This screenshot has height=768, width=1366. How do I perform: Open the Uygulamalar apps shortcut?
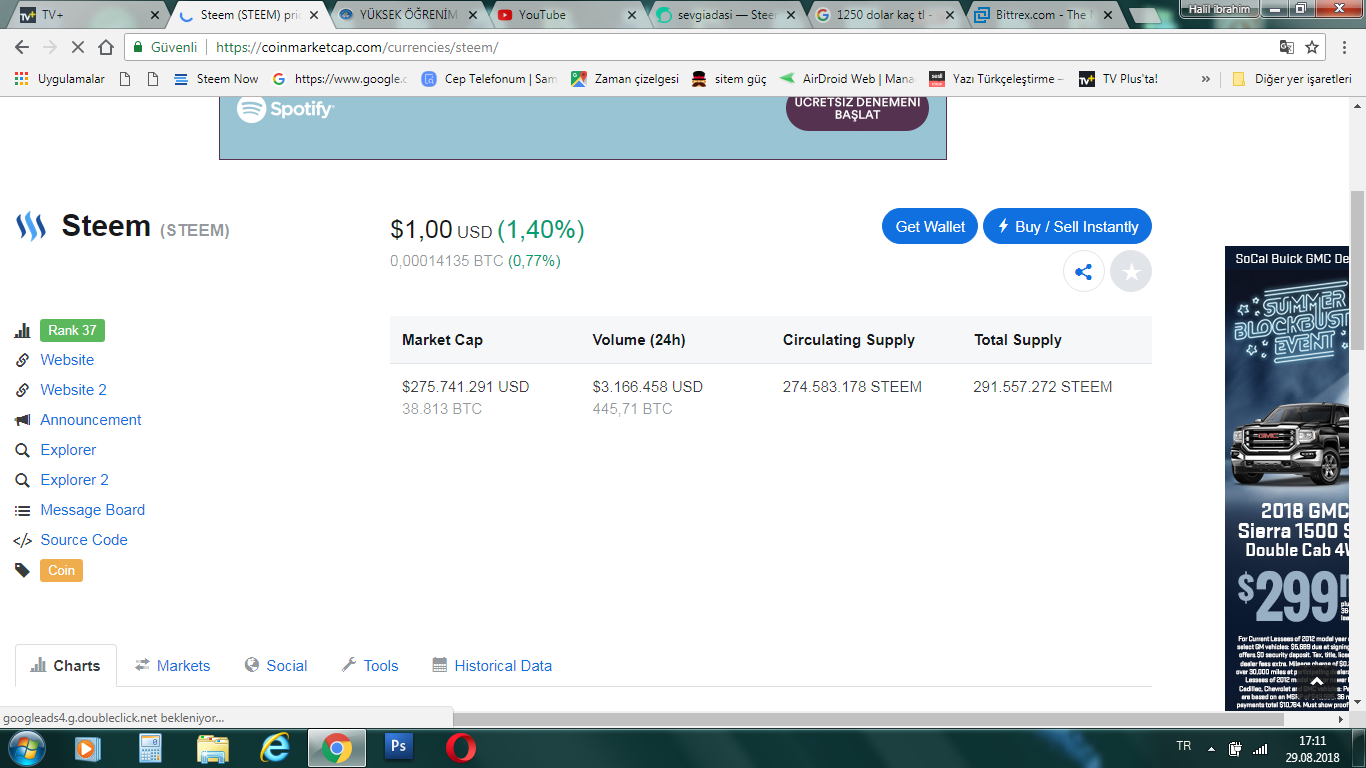60,79
